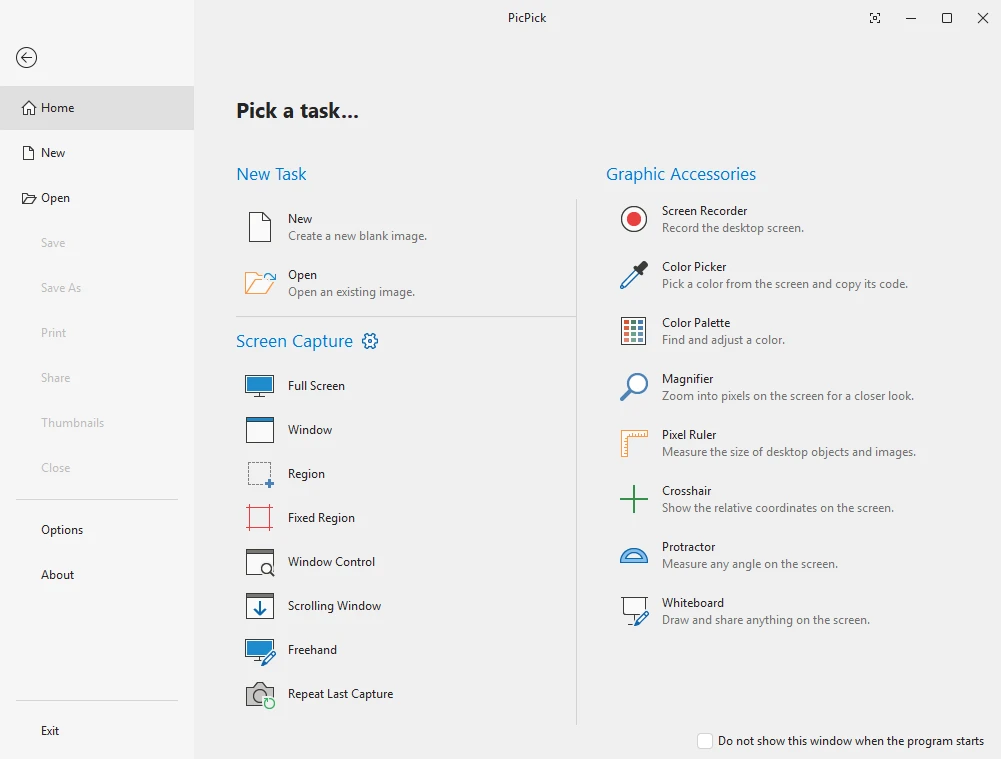Open the Protractor icon
Screen dimensions: 1001x759
(x=634, y=555)
